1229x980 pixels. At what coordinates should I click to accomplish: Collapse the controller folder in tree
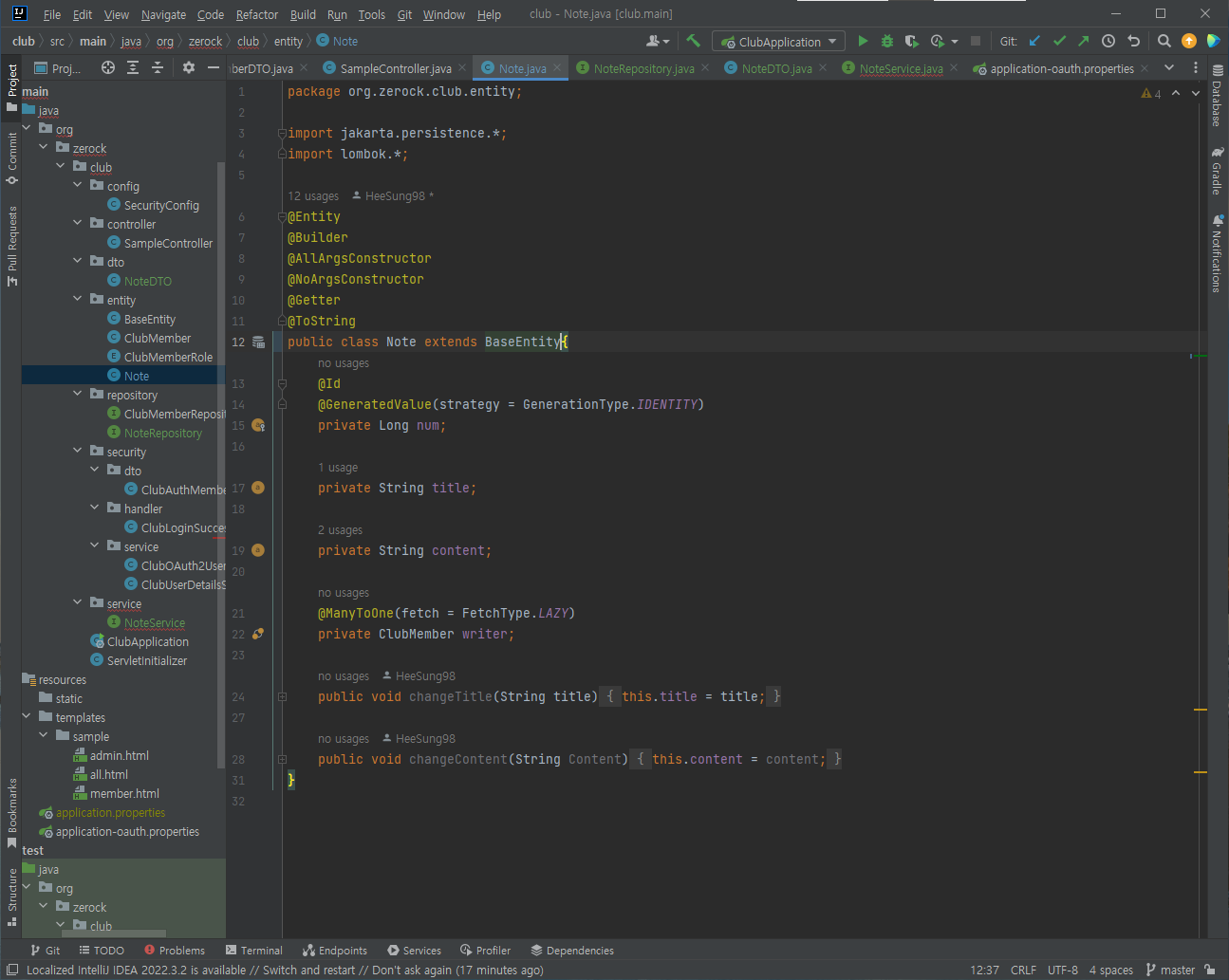pyautogui.click(x=78, y=223)
